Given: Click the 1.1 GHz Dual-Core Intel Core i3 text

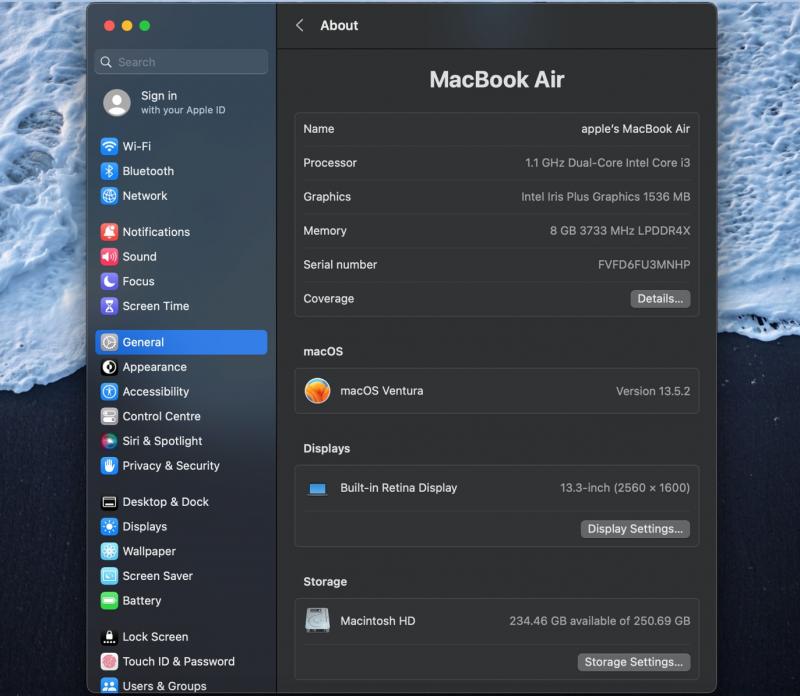Looking at the screenshot, I should [x=608, y=163].
